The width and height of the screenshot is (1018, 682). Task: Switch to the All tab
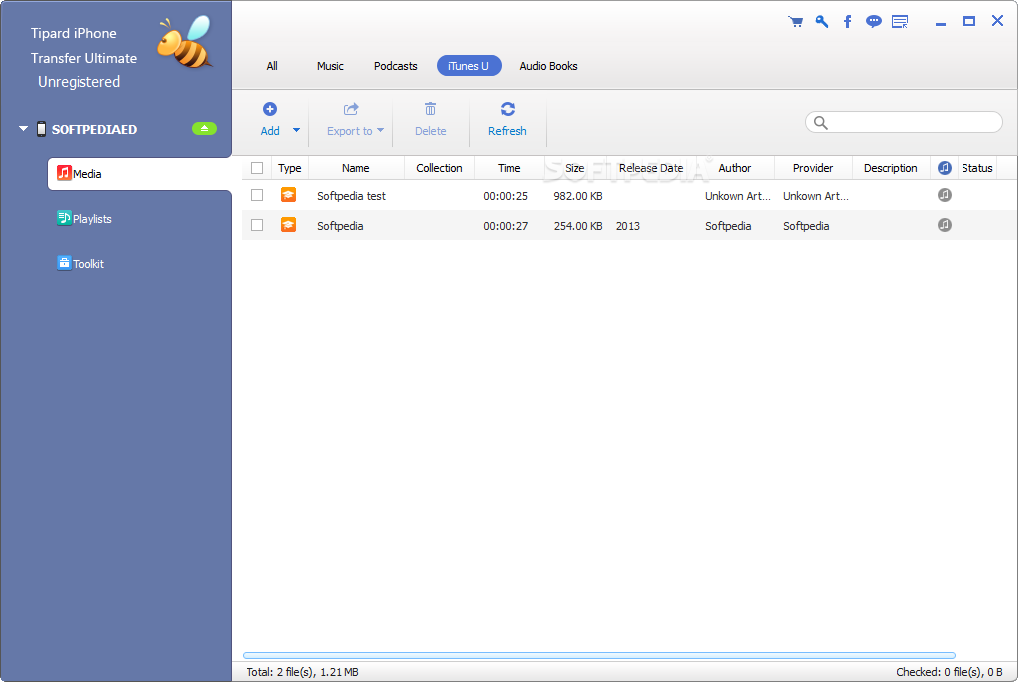pyautogui.click(x=272, y=66)
